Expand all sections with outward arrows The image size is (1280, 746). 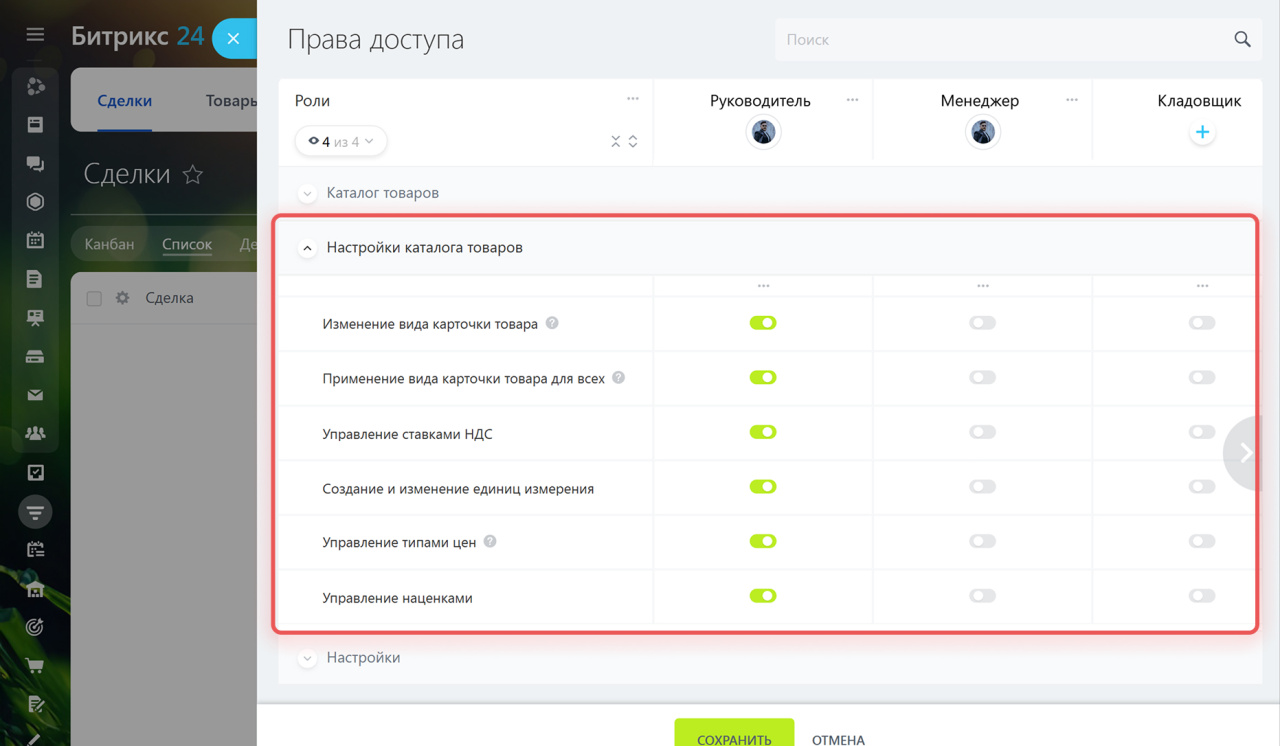(x=633, y=141)
